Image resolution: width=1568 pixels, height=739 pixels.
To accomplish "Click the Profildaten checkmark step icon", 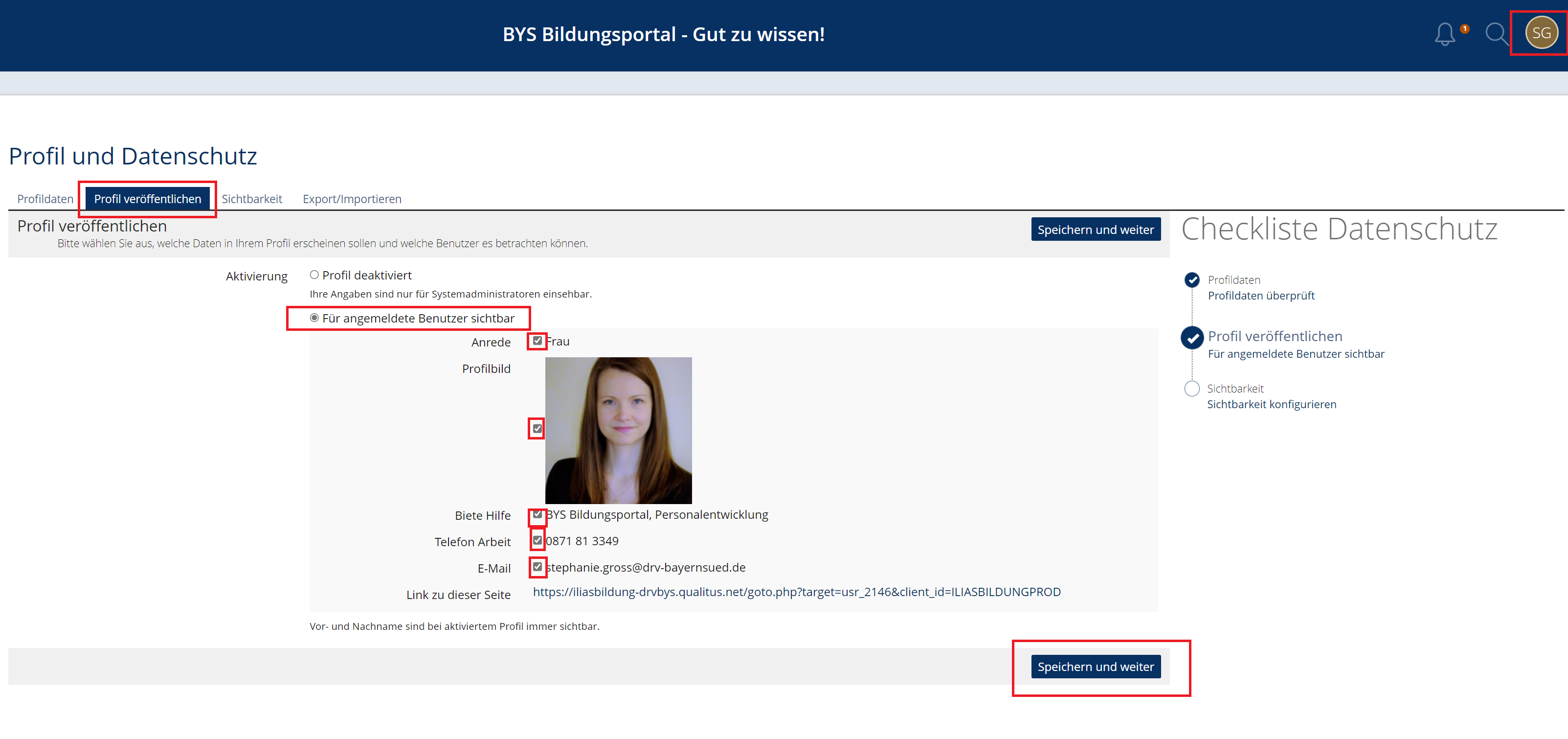I will click(1192, 279).
